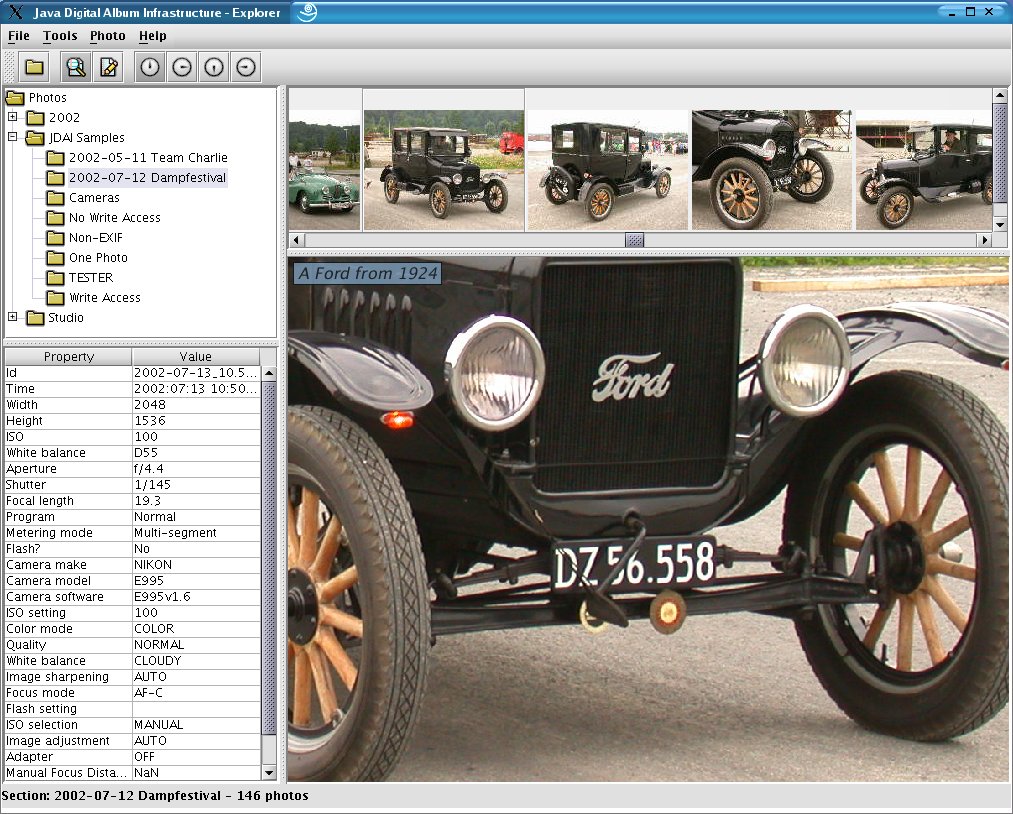Select the Camera software value 'E995v1.6'
Image resolution: width=1013 pixels, height=814 pixels.
pos(196,597)
